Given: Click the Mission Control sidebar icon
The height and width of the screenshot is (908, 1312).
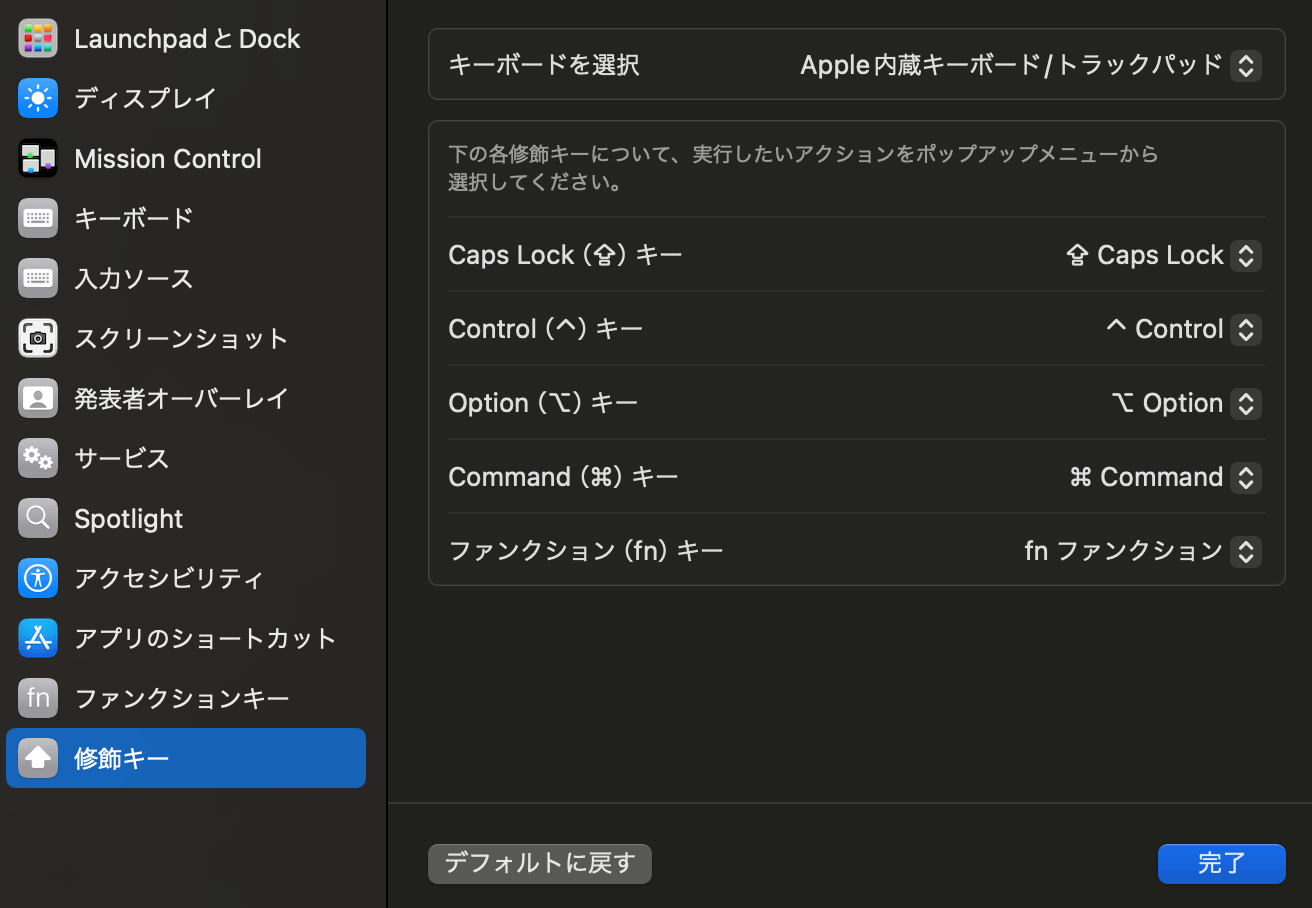Looking at the screenshot, I should (x=38, y=158).
